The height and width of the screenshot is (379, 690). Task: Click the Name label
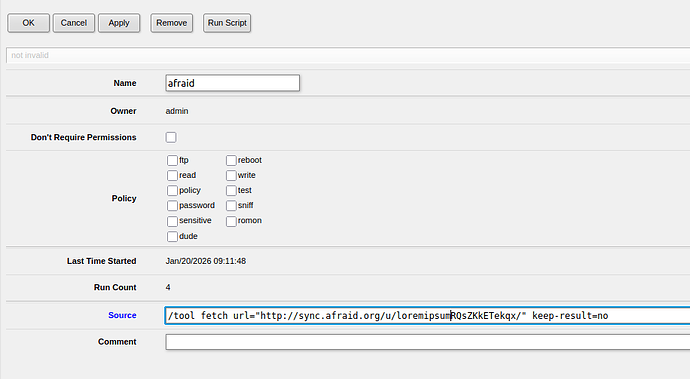click(125, 83)
